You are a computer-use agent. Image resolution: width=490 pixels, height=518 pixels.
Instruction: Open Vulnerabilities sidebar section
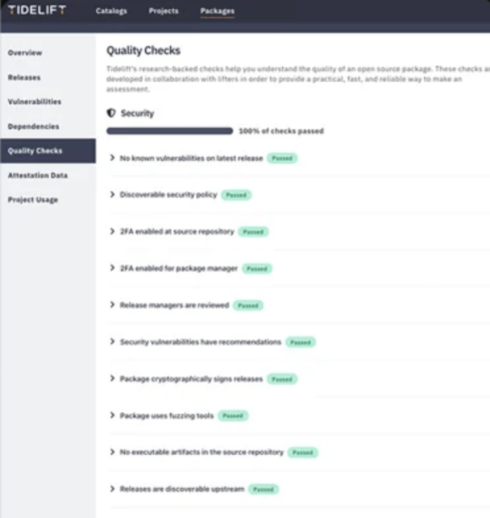point(35,102)
